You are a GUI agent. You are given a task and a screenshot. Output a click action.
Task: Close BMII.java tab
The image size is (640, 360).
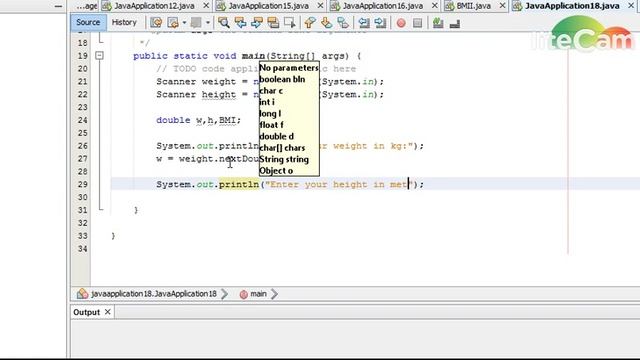click(502, 6)
